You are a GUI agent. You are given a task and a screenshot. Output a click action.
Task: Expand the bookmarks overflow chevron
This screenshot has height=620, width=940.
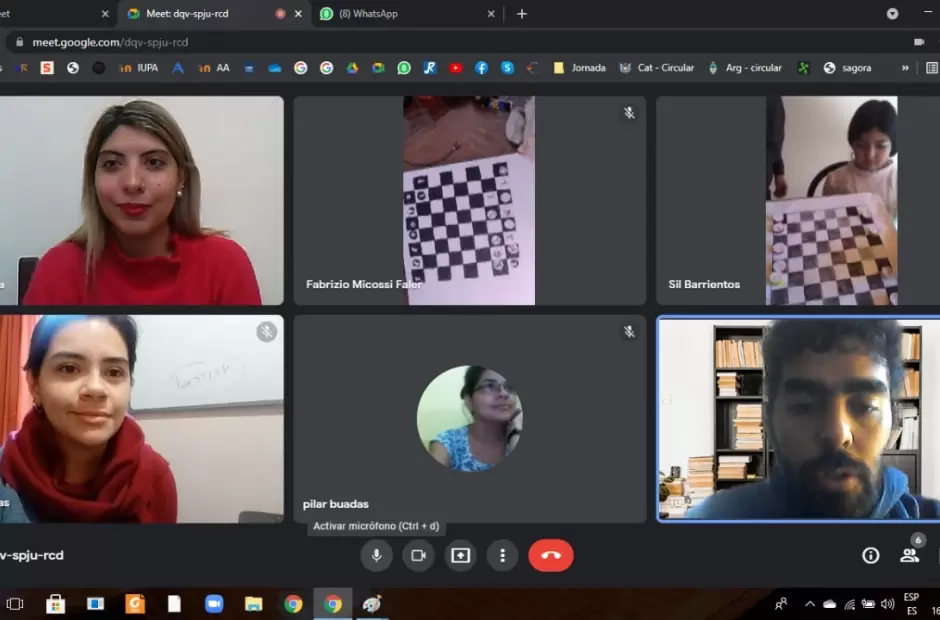coord(905,68)
